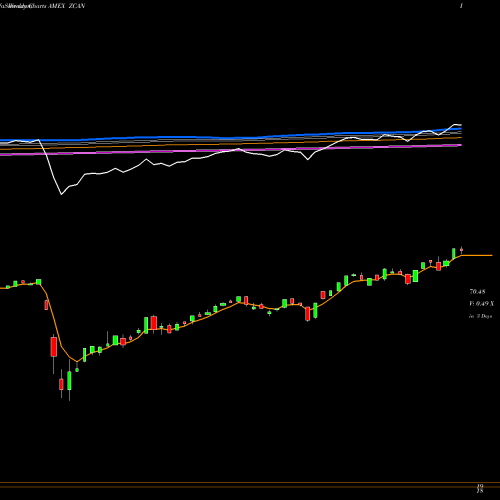Click the 70.48 price value
The image size is (500, 500).
point(477,292)
